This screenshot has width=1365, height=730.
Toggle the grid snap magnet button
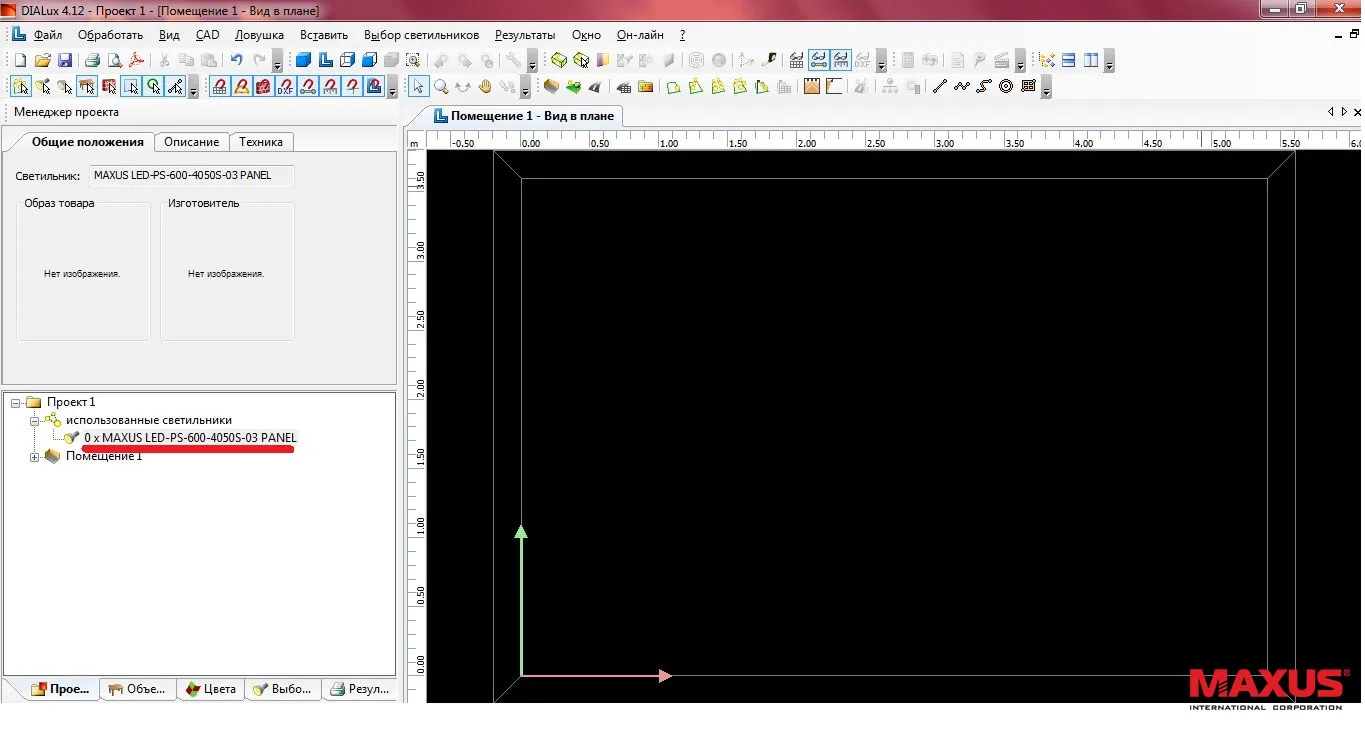(x=219, y=87)
